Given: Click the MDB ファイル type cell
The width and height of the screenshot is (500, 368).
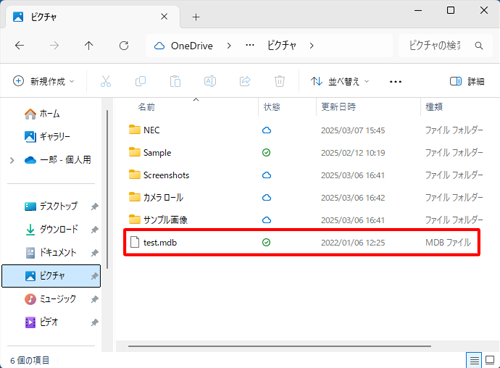Looking at the screenshot, I should point(448,242).
